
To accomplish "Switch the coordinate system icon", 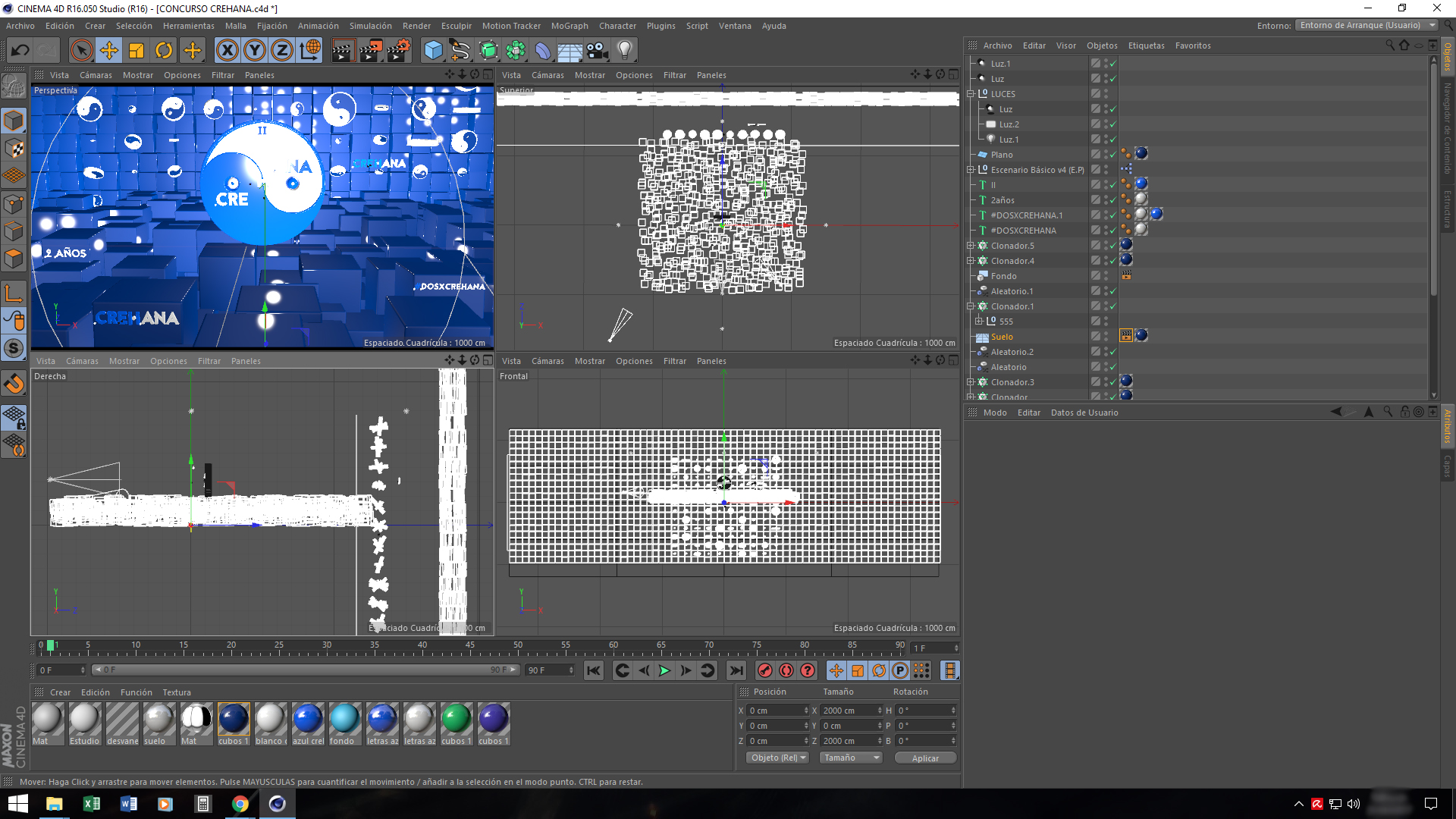I will (x=309, y=51).
